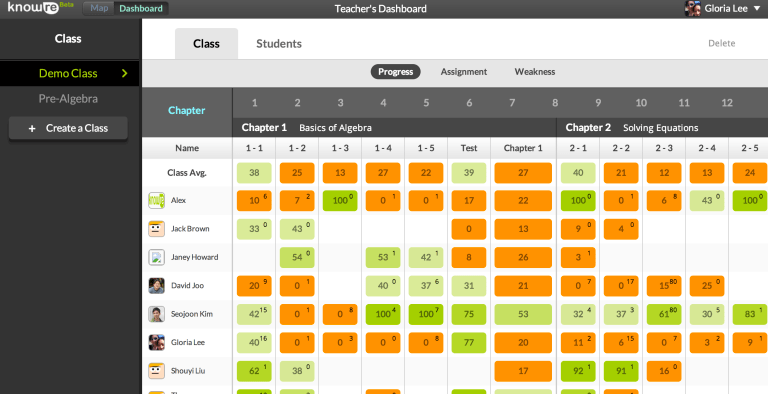Screen dimensions: 768x394
Task: Click Seojoon Kim's 2 - 5 score 83
Action: click(750, 314)
